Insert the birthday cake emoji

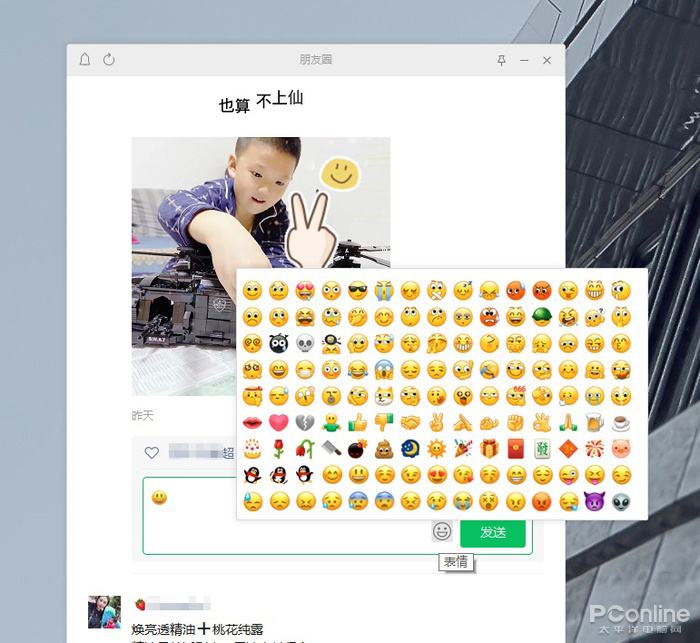click(x=252, y=449)
